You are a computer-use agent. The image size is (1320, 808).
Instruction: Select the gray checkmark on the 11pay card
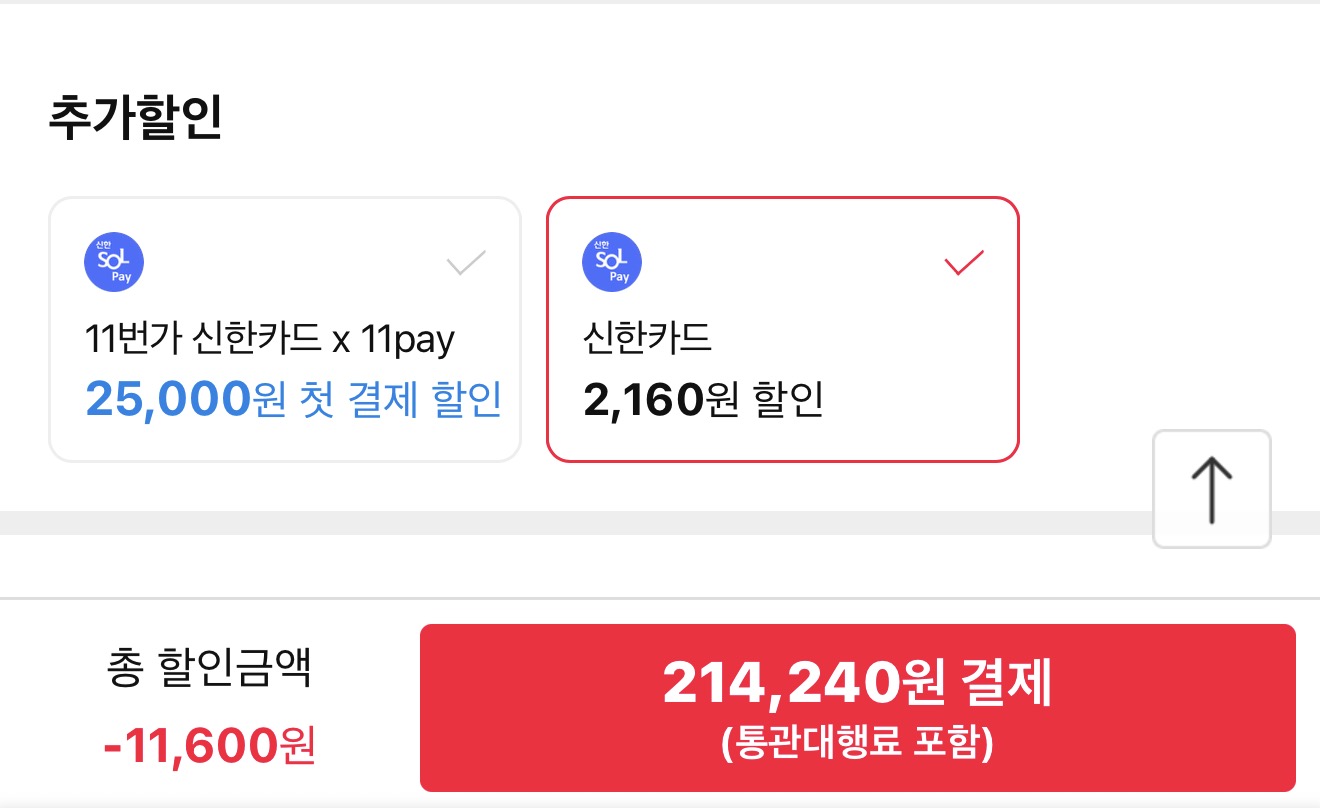click(466, 263)
